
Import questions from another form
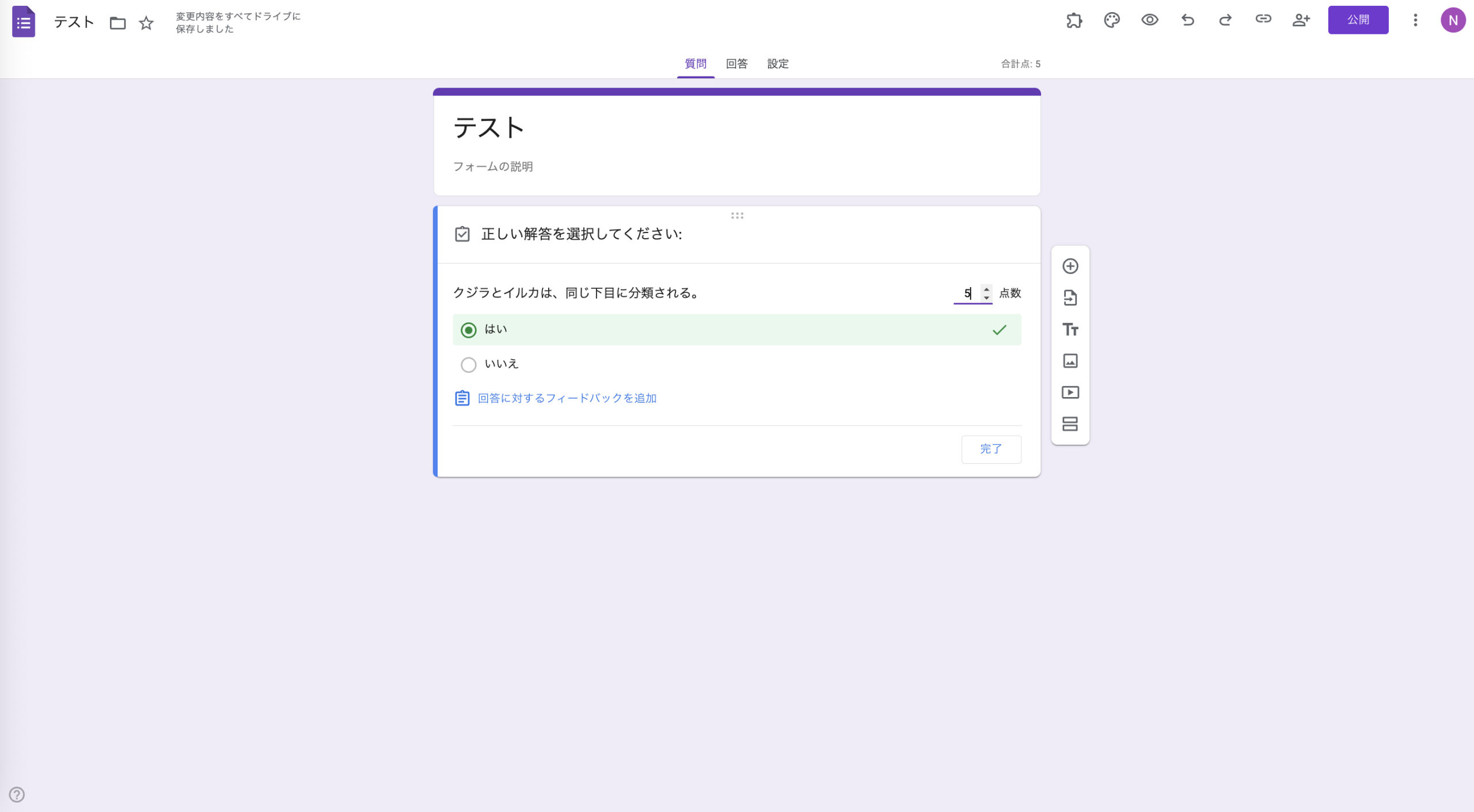pyautogui.click(x=1070, y=298)
